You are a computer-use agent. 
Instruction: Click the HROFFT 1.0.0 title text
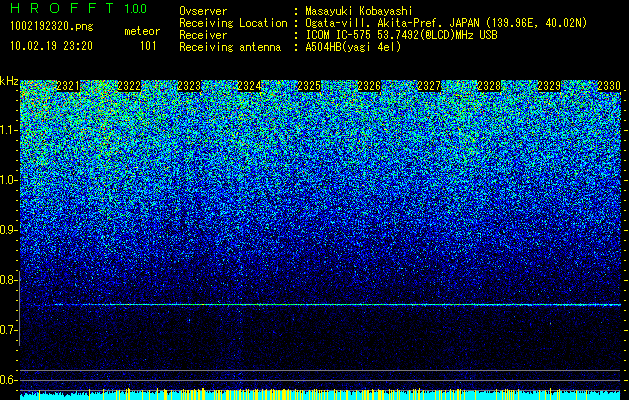79,8
